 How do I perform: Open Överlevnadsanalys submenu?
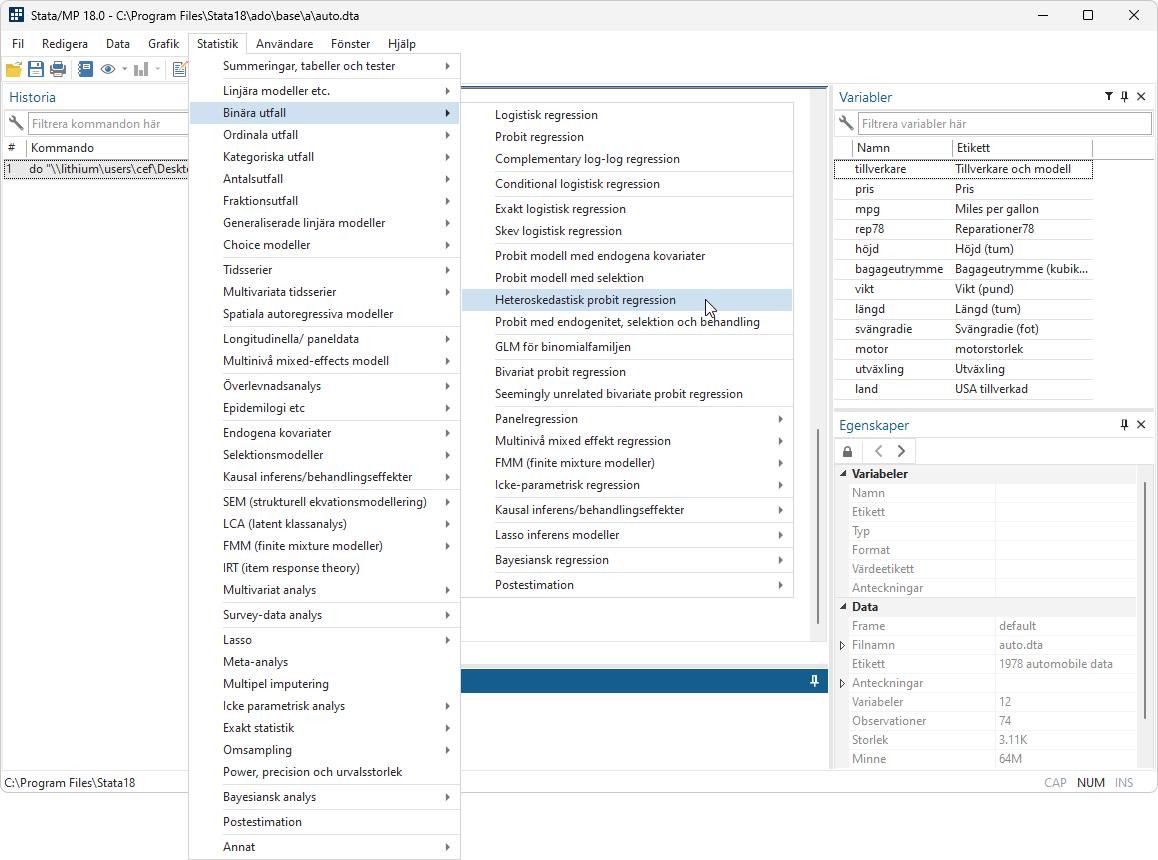[324, 386]
